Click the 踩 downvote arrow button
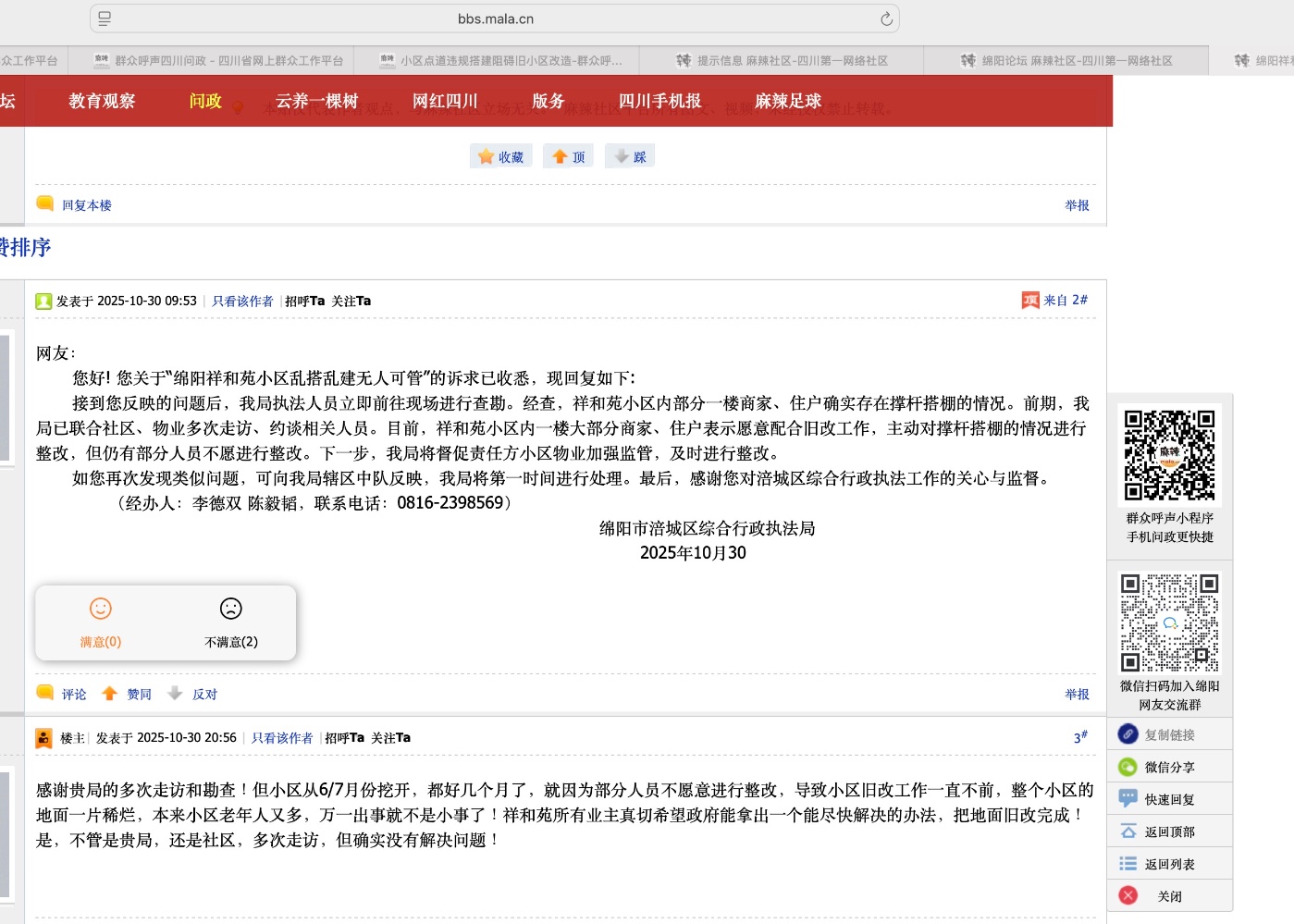The width and height of the screenshot is (1294, 924). [x=630, y=156]
